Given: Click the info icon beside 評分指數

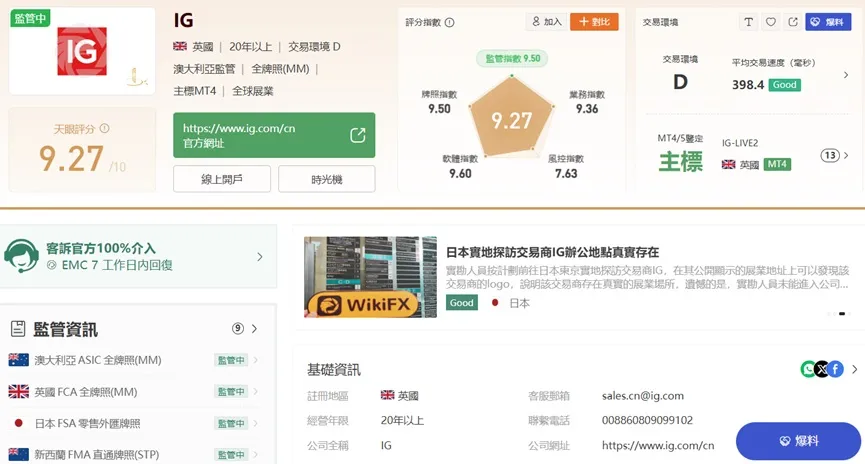Looking at the screenshot, I should [450, 23].
